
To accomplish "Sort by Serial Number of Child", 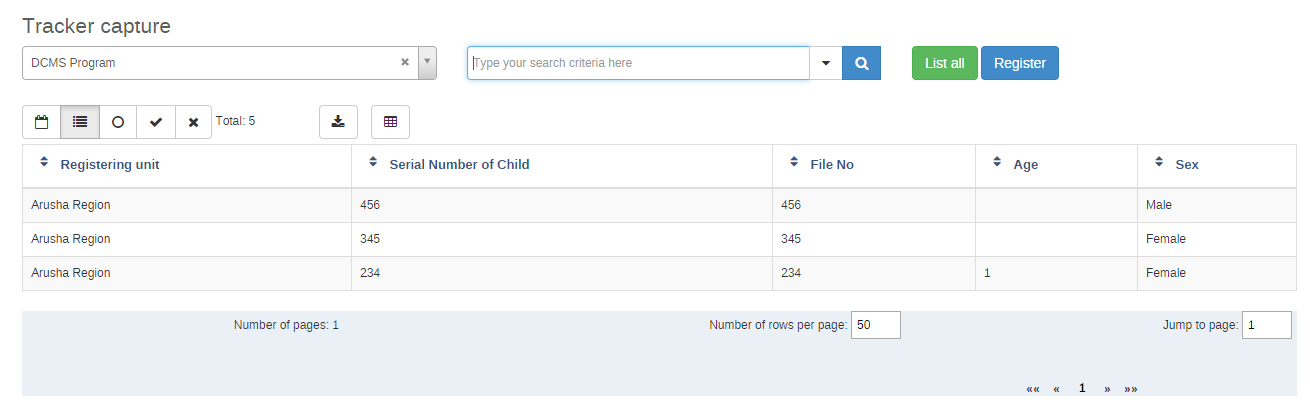I will coord(373,163).
